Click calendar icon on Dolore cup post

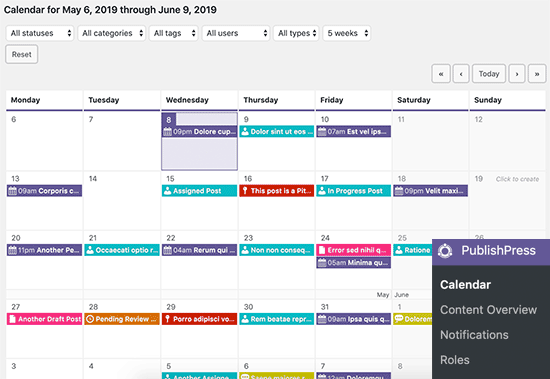(x=168, y=132)
